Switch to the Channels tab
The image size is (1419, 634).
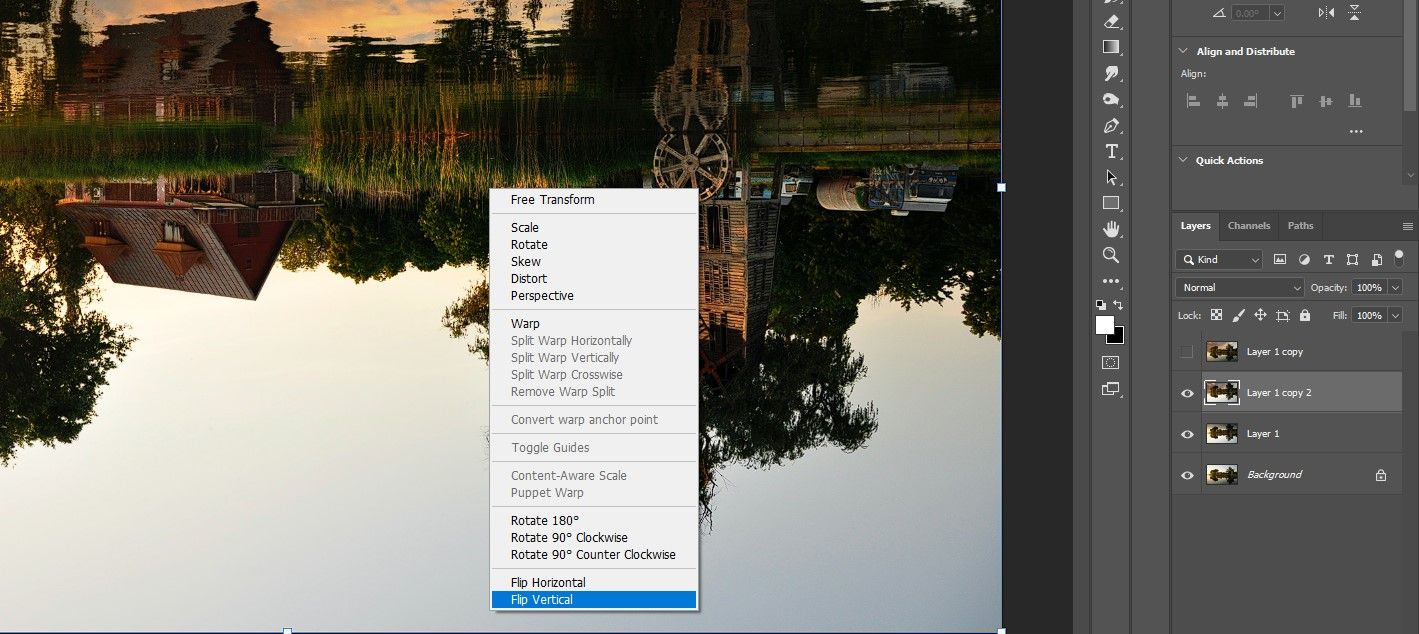pyautogui.click(x=1249, y=226)
